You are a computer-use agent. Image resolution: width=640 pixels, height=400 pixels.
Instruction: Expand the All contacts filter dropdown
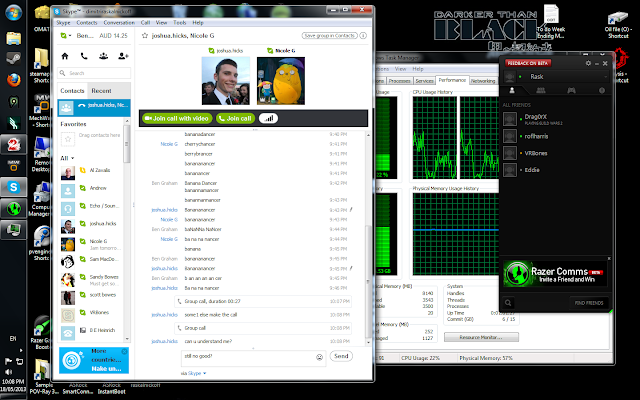click(x=67, y=158)
